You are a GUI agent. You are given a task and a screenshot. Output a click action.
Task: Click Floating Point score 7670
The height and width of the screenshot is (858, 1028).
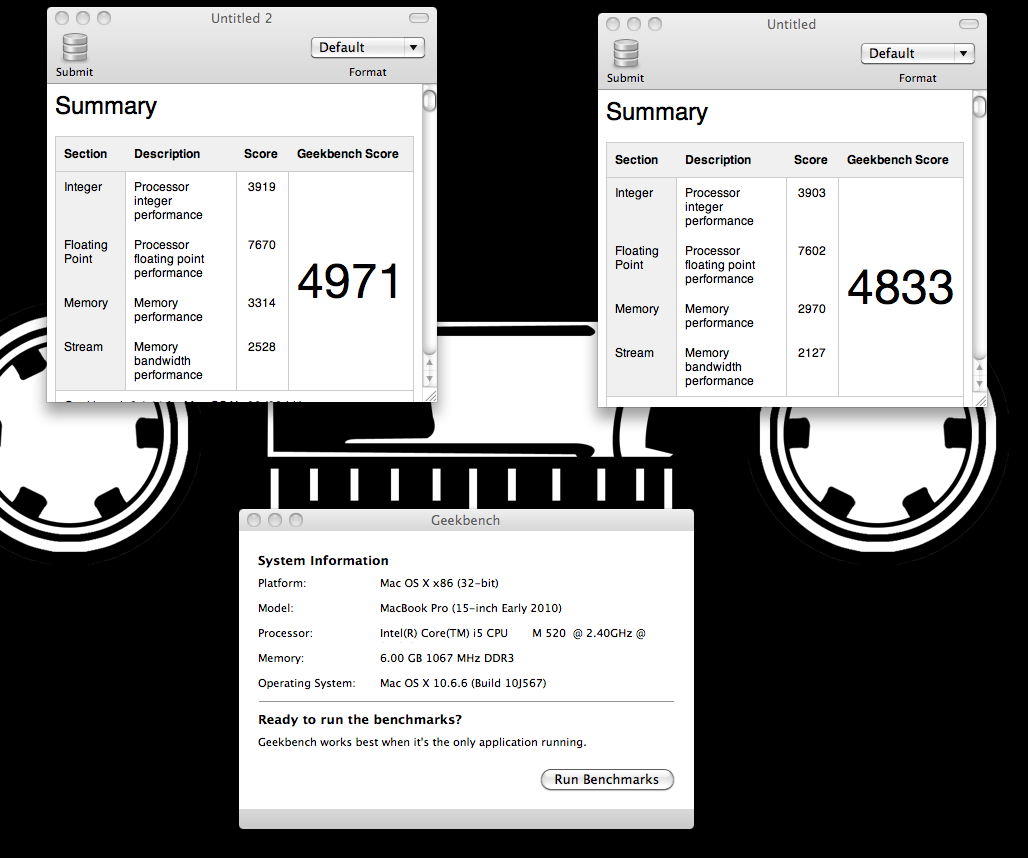262,244
